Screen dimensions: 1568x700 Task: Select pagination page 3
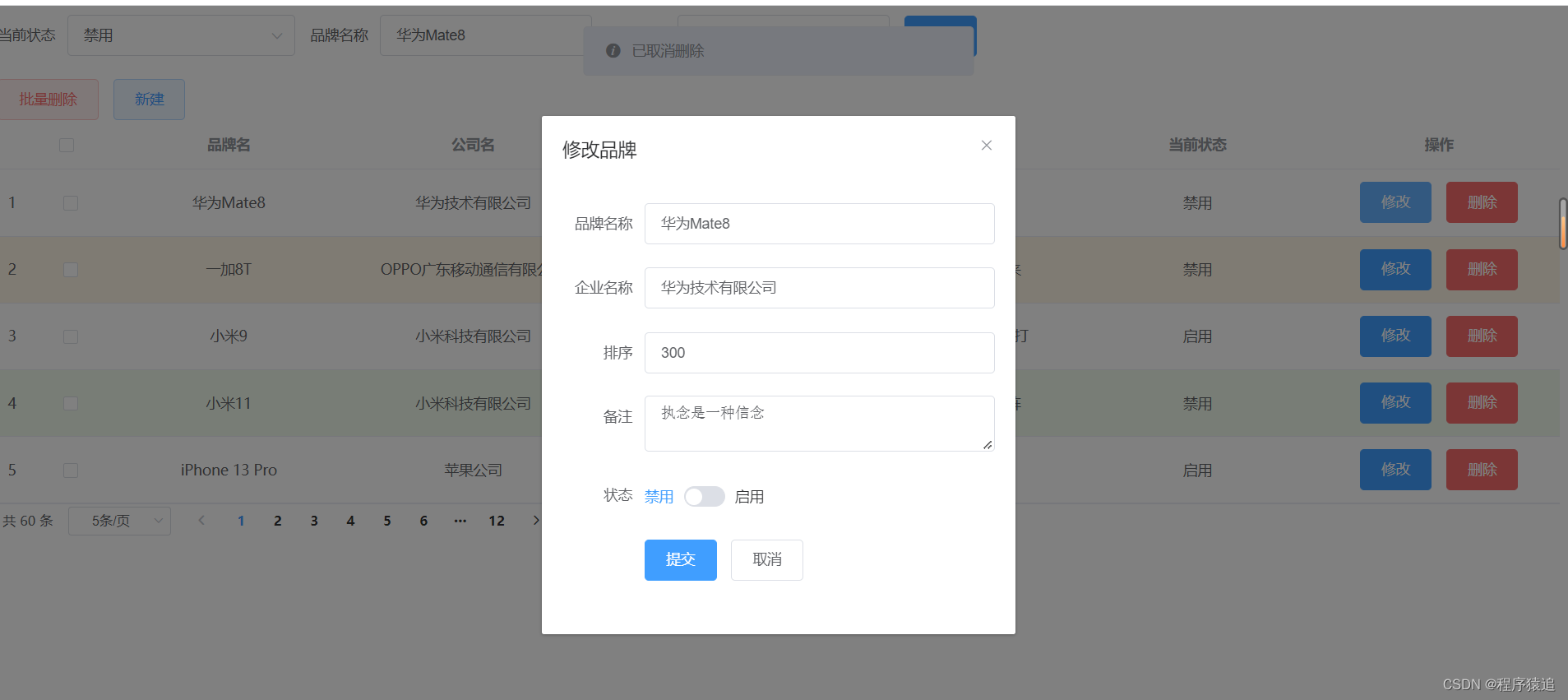[x=314, y=521]
